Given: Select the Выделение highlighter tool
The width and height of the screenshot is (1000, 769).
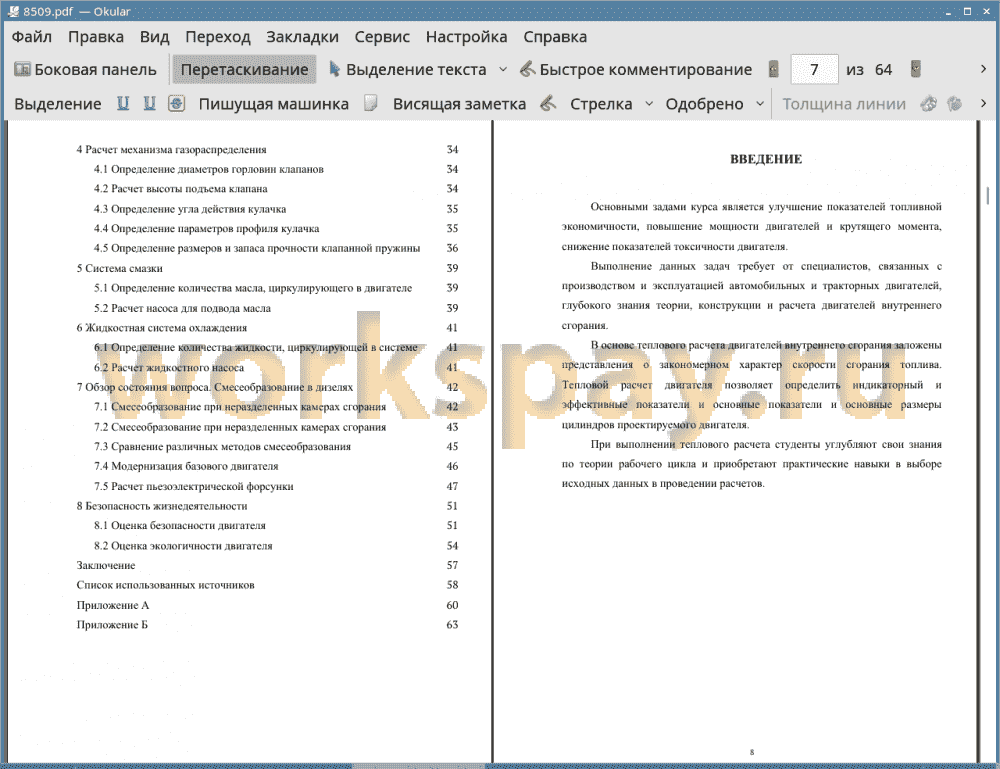Looking at the screenshot, I should [57, 104].
